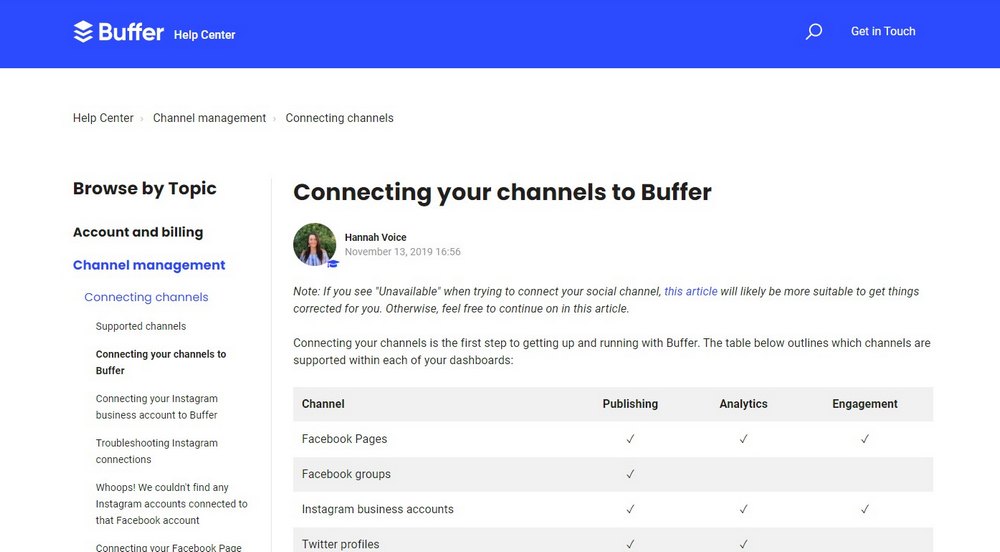Click Facebook groups Publishing checkmark
This screenshot has height=552, width=1000.
[x=630, y=474]
